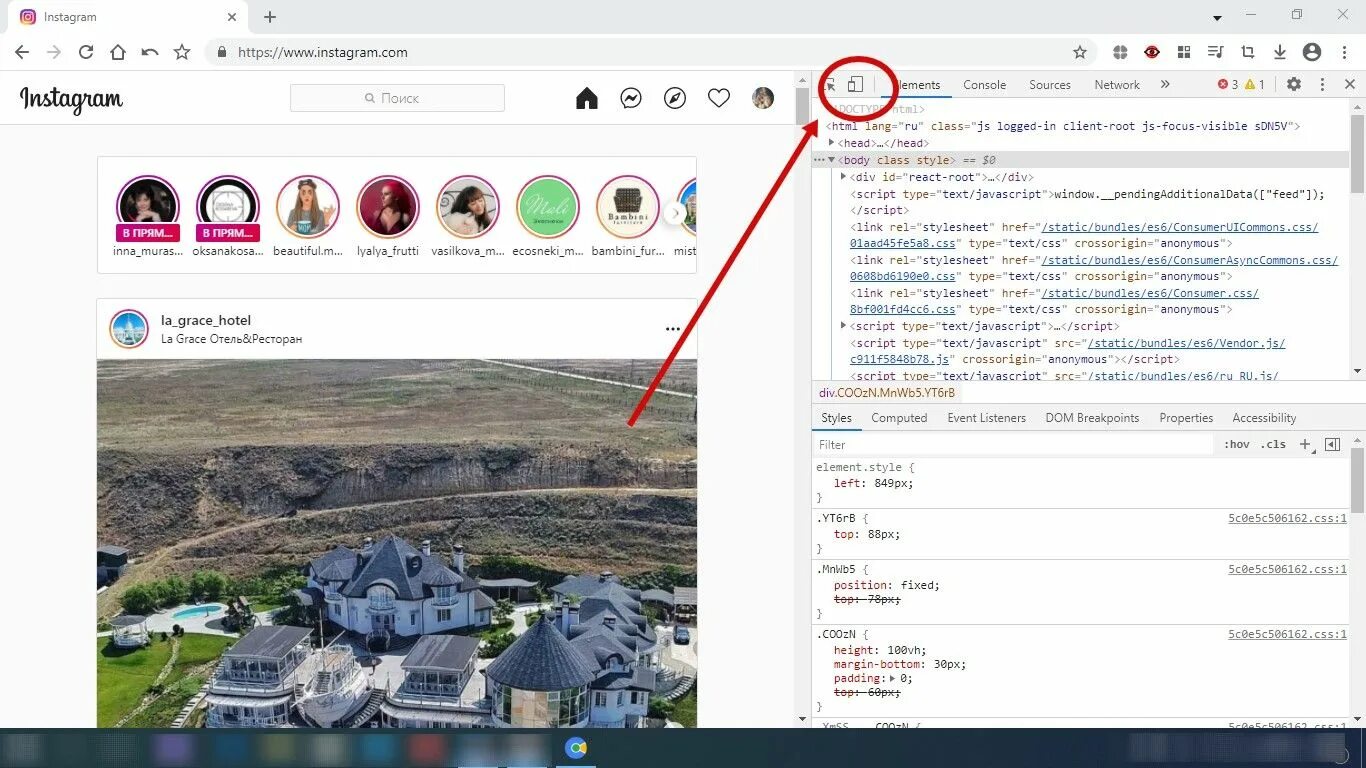This screenshot has height=768, width=1366.
Task: Open the Properties tab
Action: (1186, 418)
